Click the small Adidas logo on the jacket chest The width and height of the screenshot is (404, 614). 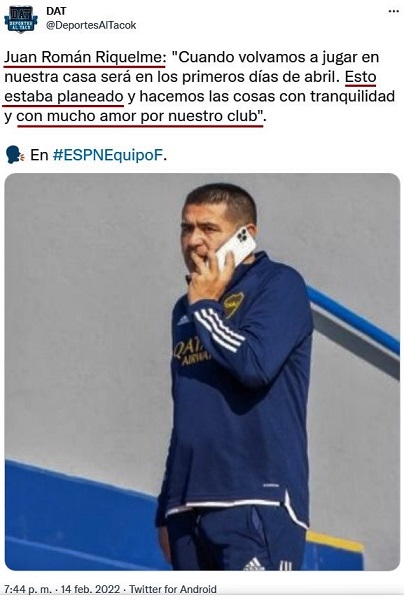[183, 321]
